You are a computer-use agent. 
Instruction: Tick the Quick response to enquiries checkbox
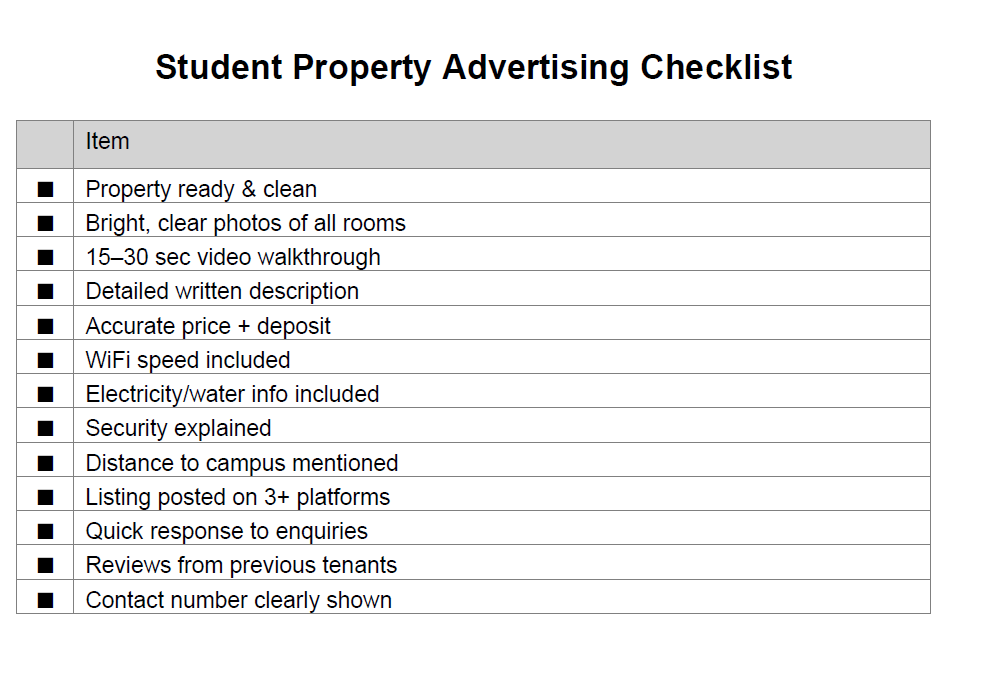tap(45, 531)
